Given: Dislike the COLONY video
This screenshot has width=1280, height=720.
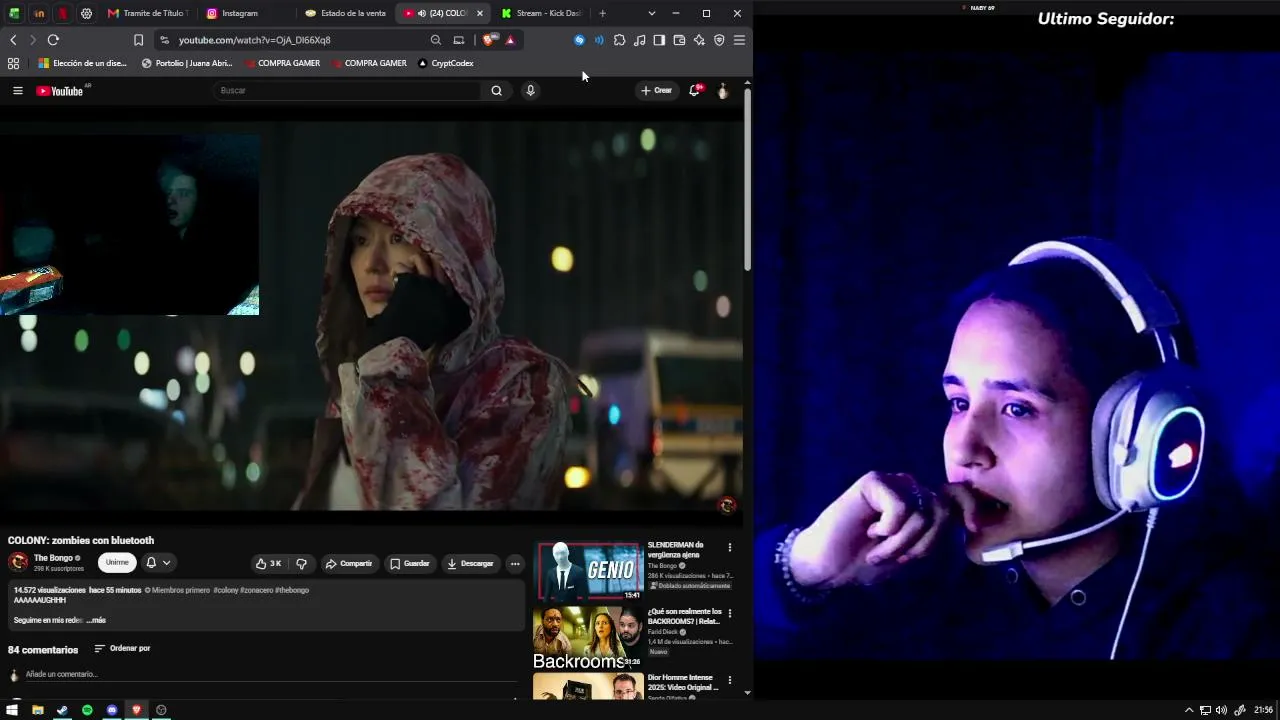Looking at the screenshot, I should tap(301, 563).
